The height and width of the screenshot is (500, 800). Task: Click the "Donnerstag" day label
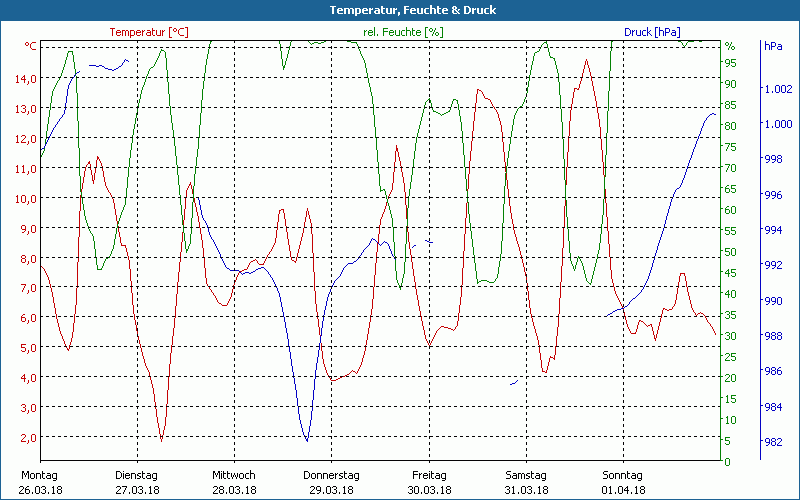coord(331,475)
